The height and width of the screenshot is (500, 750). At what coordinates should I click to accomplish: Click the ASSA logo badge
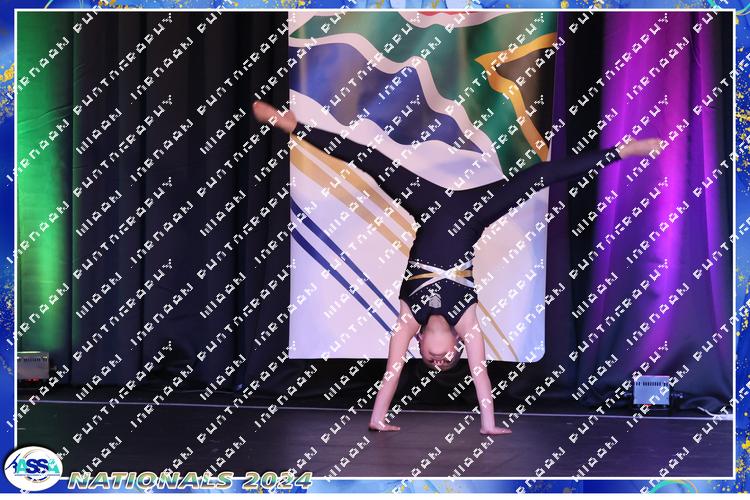point(33,468)
